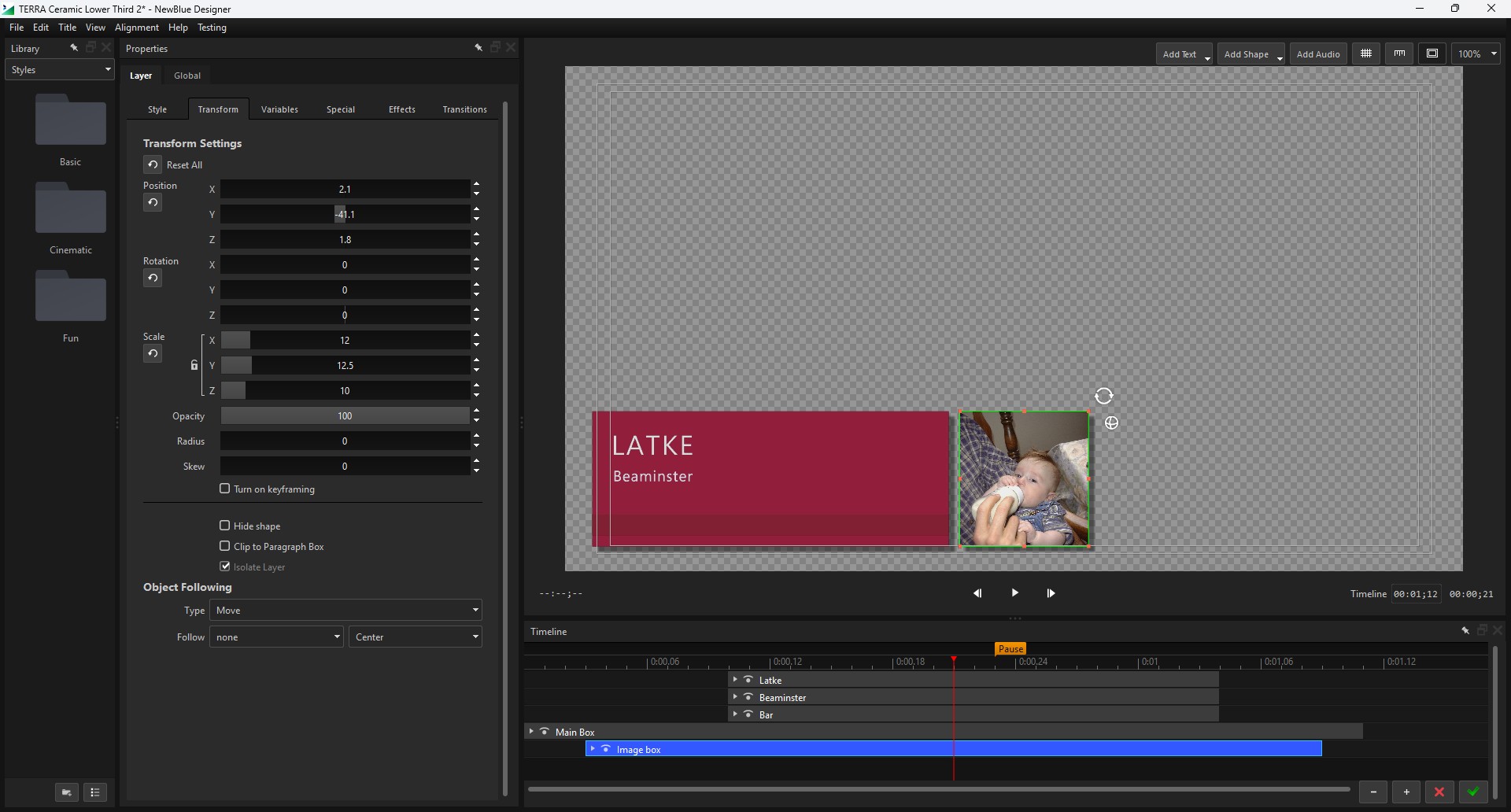
Task: Toggle the Isolate Layer checkbox
Action: pos(225,567)
